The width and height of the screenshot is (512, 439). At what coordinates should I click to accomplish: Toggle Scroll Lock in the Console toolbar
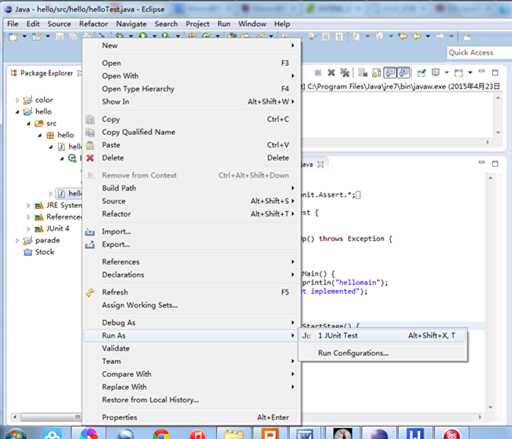pyautogui.click(x=376, y=72)
